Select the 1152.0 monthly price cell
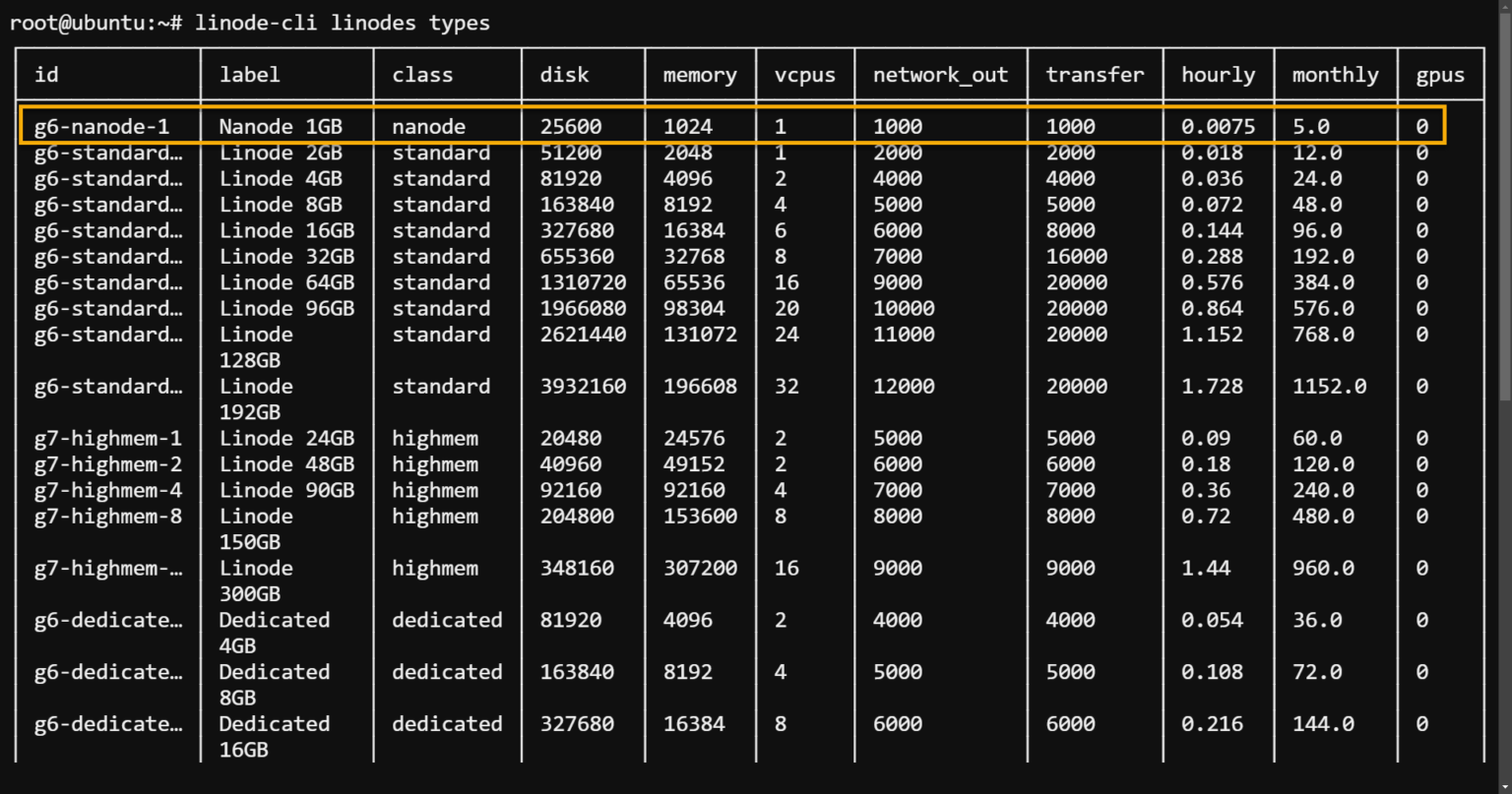Image resolution: width=1512 pixels, height=794 pixels. pos(1329,386)
